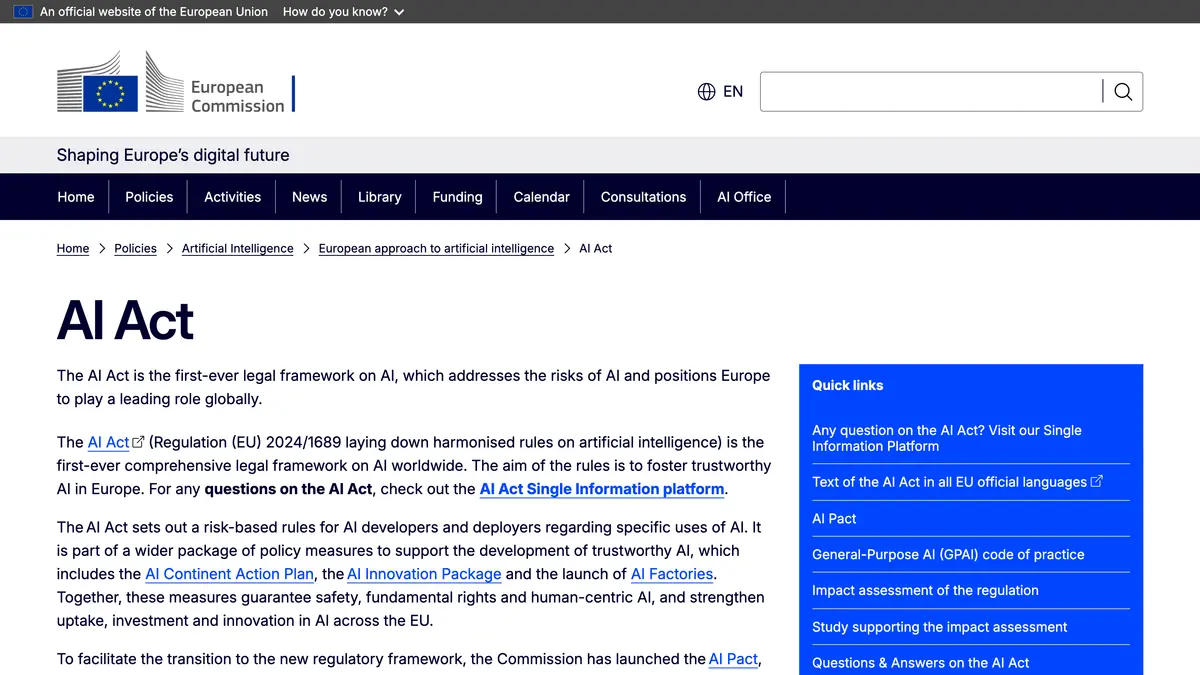Open 'Study supporting the impact assessment' link
Image resolution: width=1200 pixels, height=675 pixels.
pos(940,627)
